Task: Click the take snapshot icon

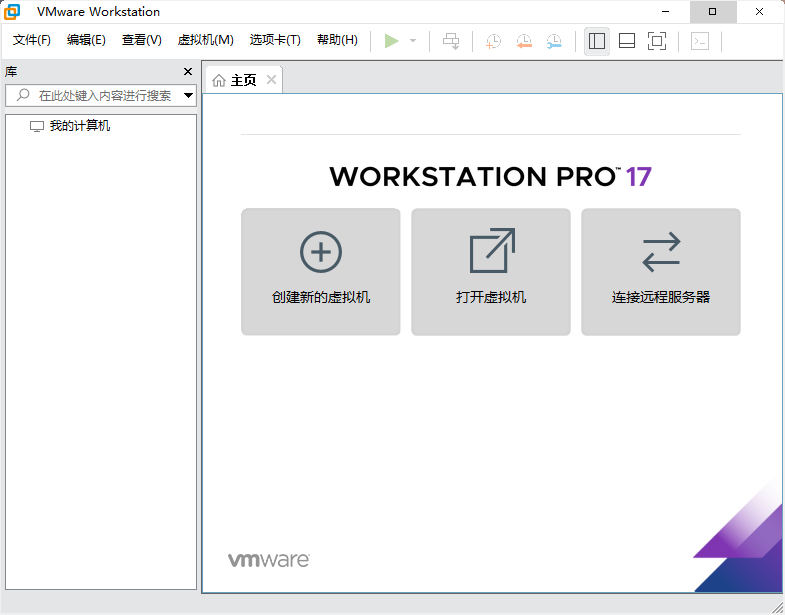Action: point(494,41)
